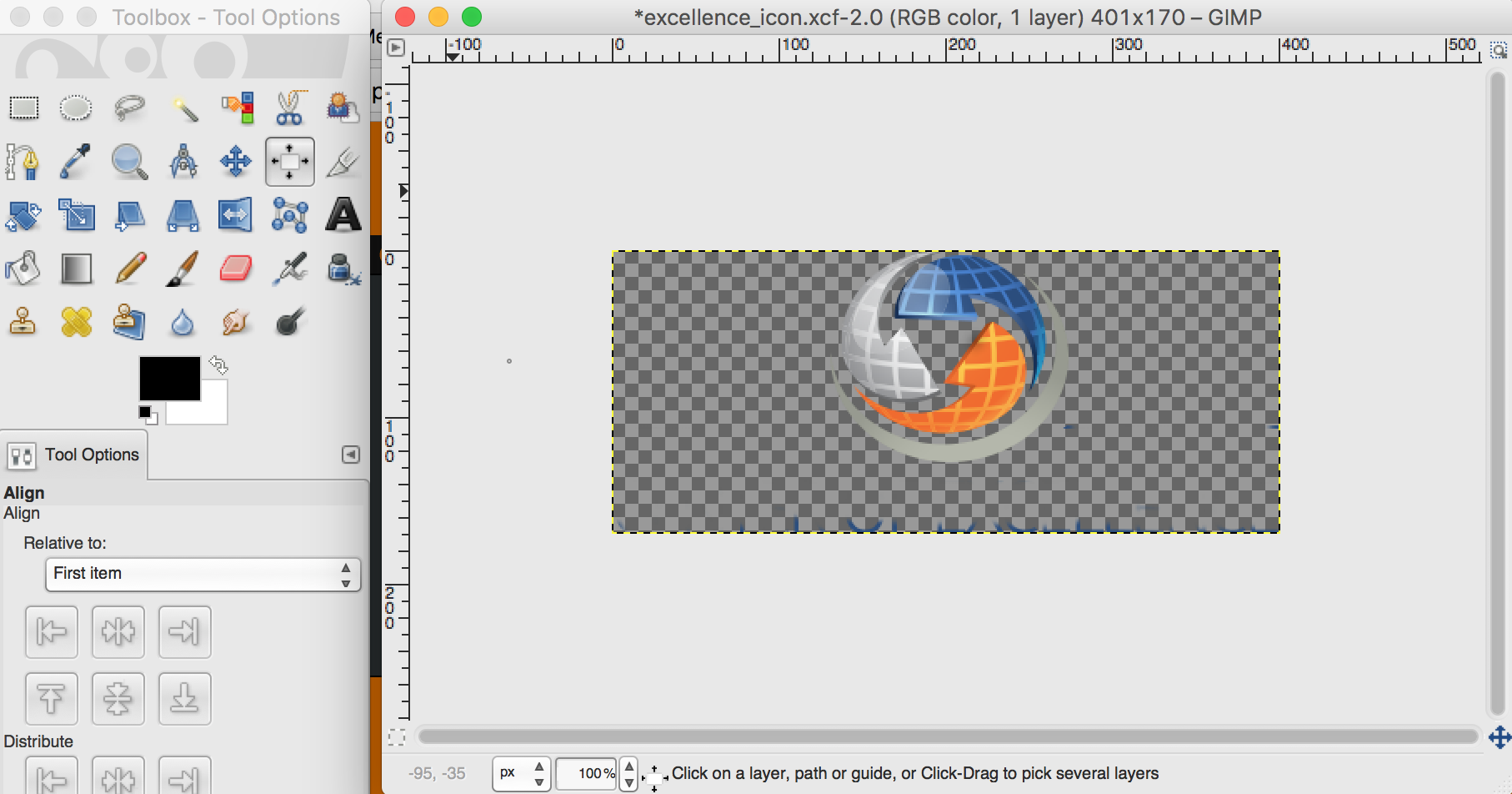
Task: Swap foreground and background colors
Action: pos(218,364)
